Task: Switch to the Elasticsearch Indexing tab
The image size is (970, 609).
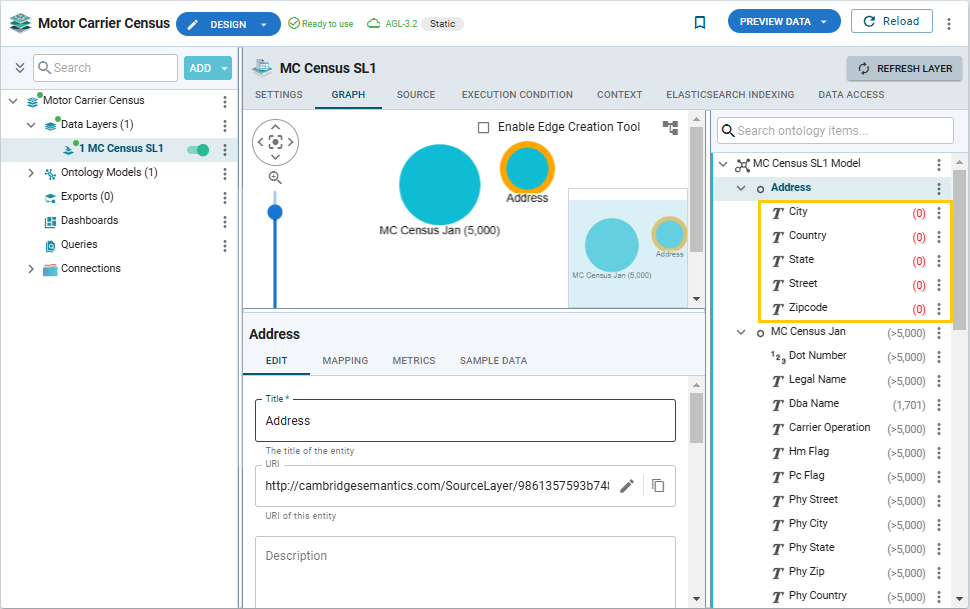Action: tap(730, 95)
